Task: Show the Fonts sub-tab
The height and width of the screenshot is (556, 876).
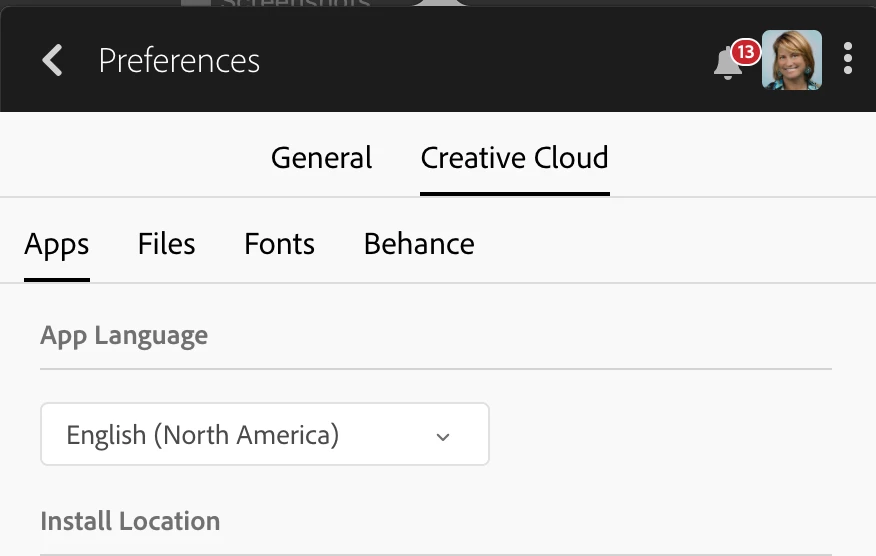Action: point(279,244)
